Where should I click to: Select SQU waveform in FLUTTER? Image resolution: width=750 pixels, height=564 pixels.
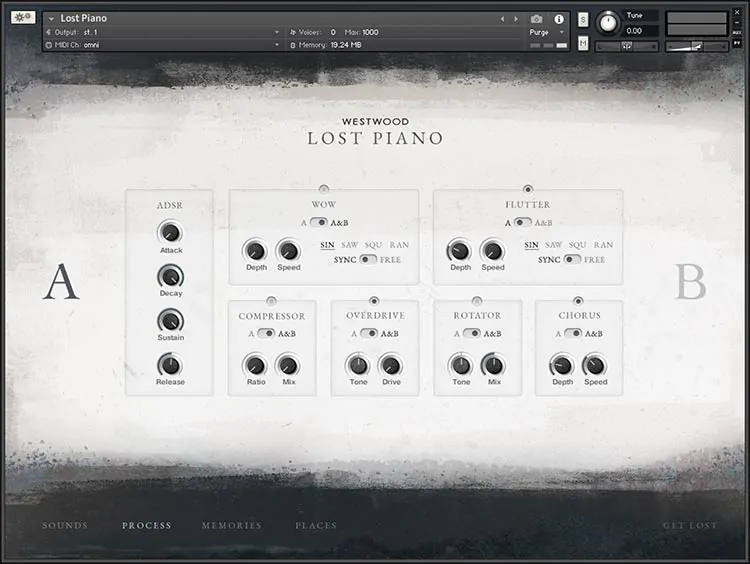tap(577, 245)
